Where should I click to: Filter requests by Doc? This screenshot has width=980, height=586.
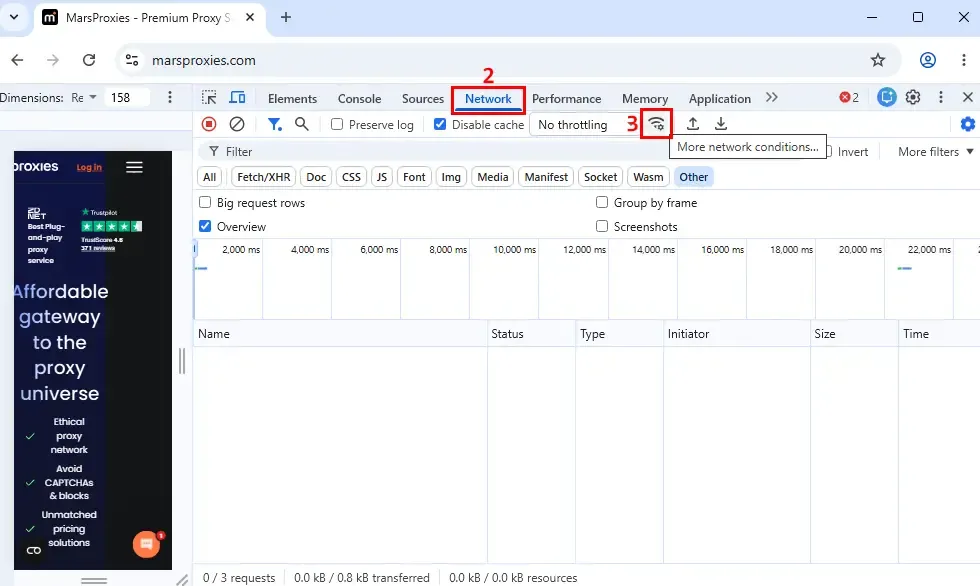tap(316, 177)
